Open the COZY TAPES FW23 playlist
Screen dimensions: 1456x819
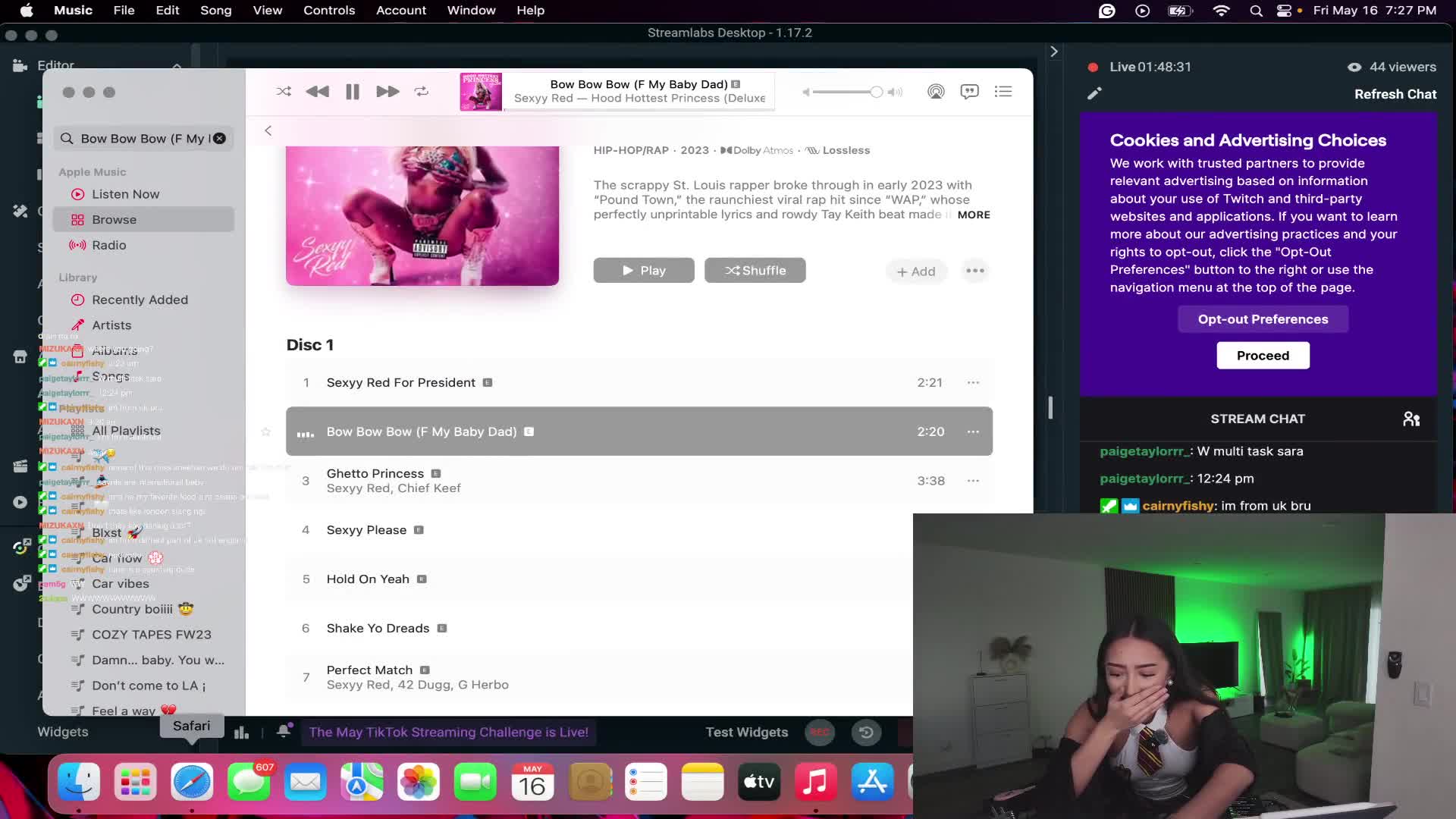coord(143,634)
